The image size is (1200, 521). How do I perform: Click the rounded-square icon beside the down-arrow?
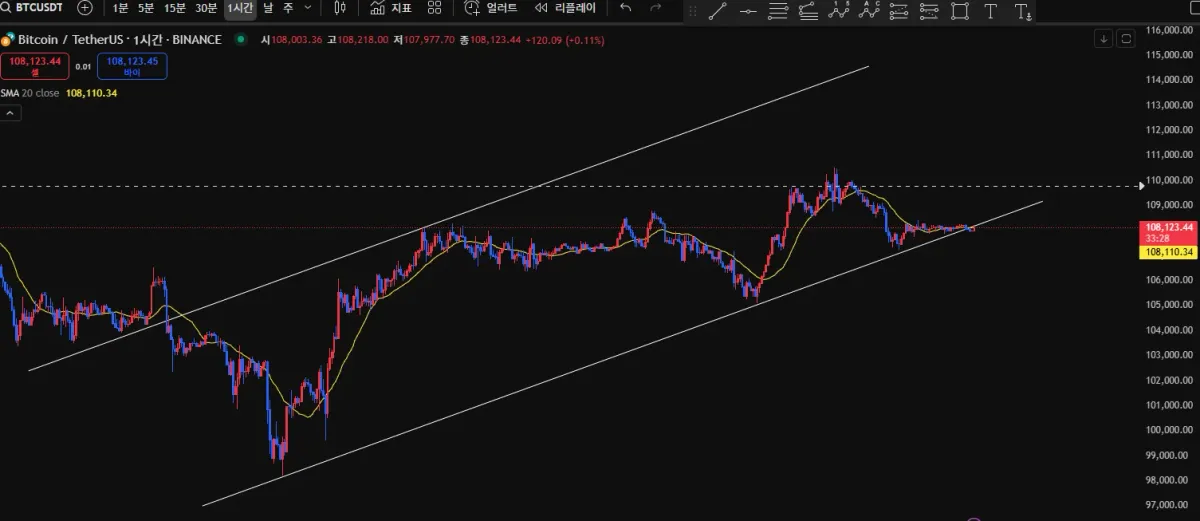coord(1126,39)
